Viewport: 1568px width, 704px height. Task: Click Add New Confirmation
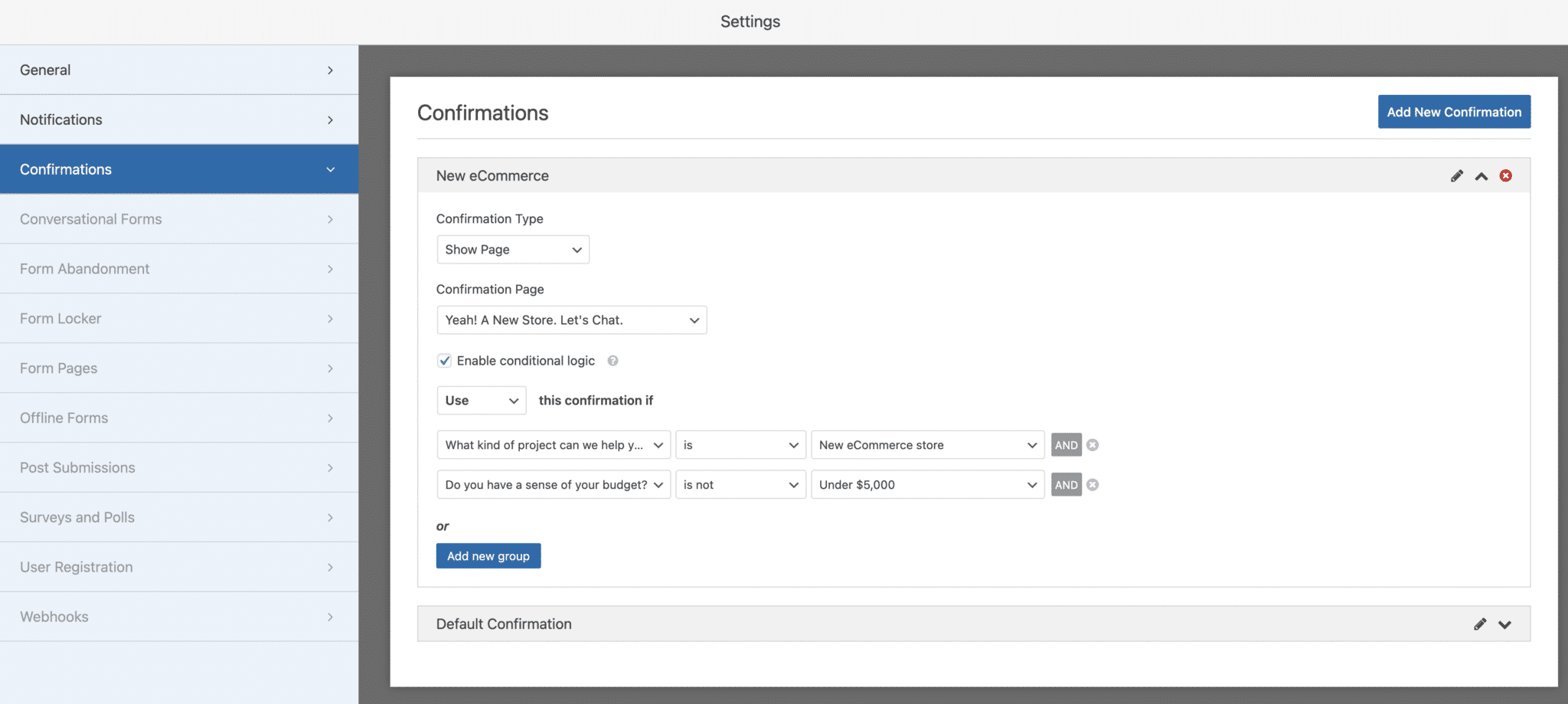1453,111
